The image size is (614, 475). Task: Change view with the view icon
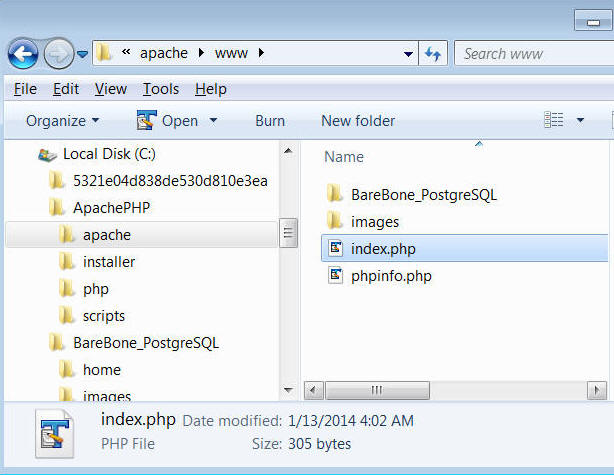[x=554, y=120]
